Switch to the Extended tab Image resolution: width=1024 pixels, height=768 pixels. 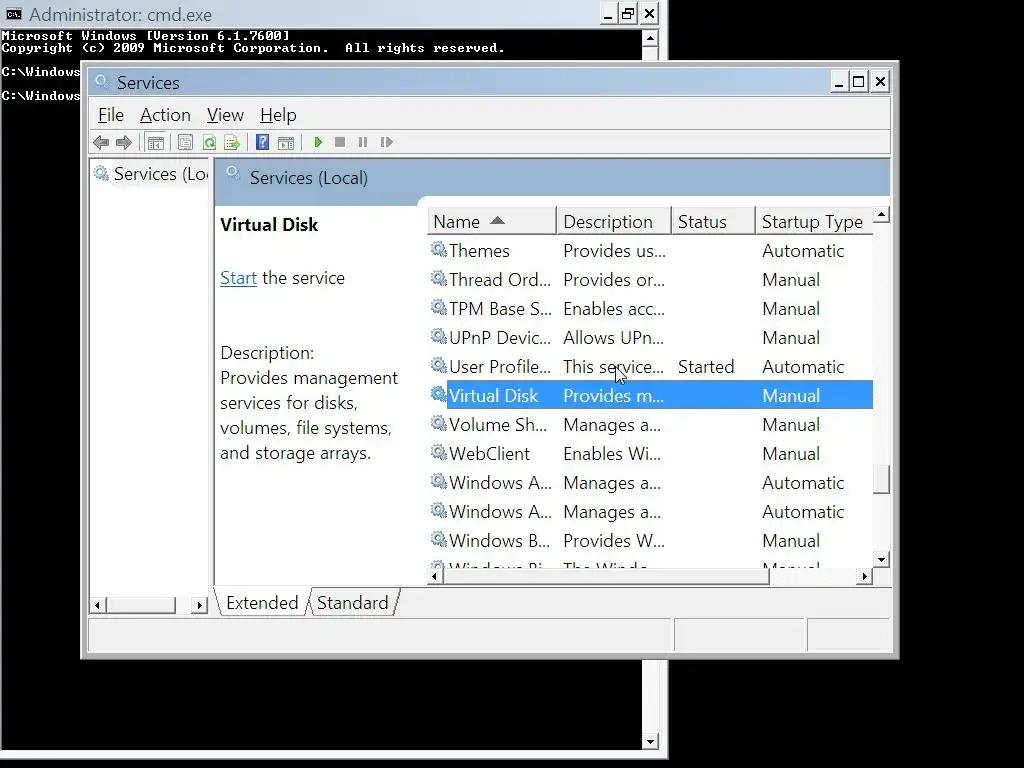coord(262,602)
